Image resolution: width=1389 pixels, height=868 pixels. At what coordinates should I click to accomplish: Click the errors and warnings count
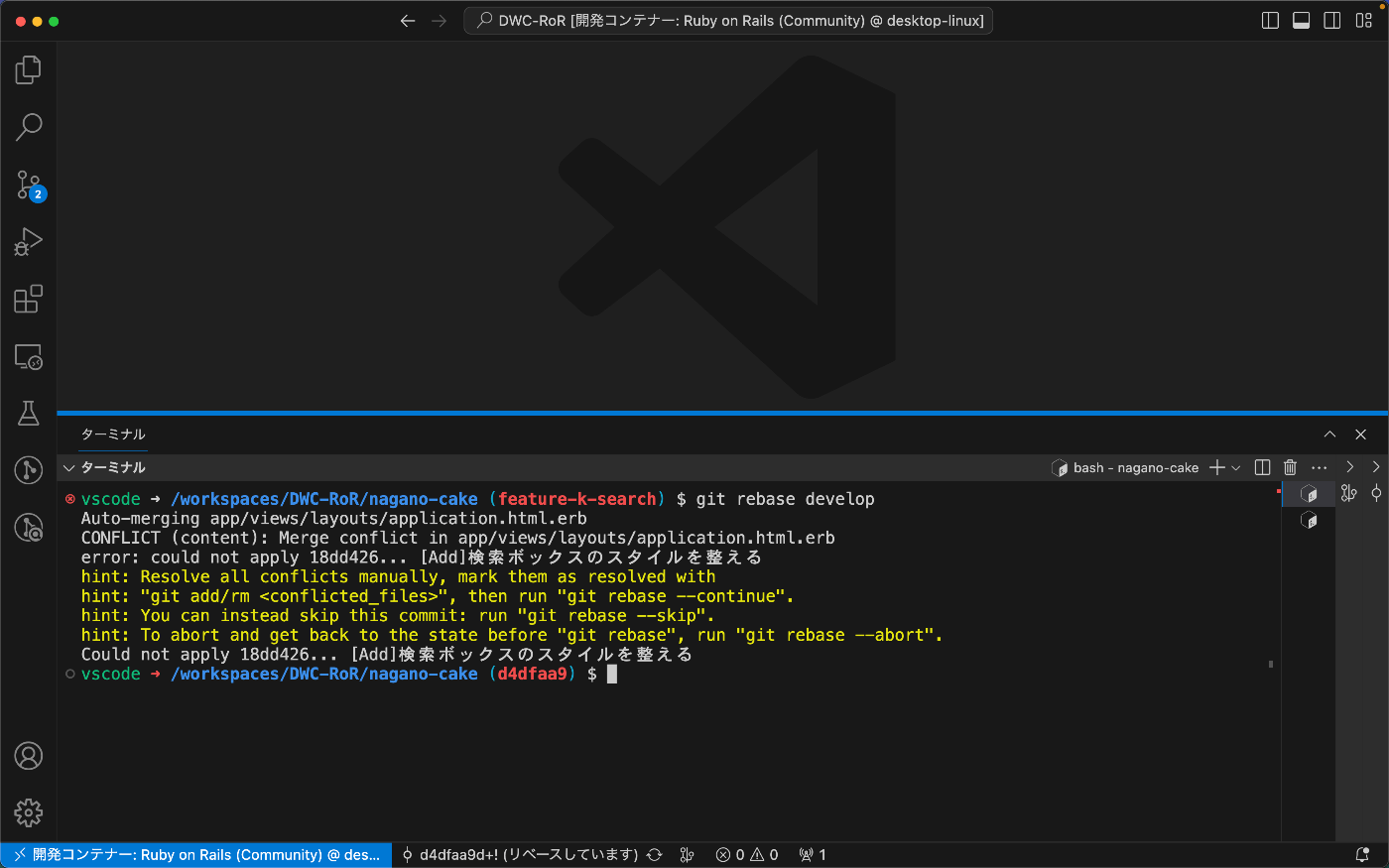pos(747,855)
